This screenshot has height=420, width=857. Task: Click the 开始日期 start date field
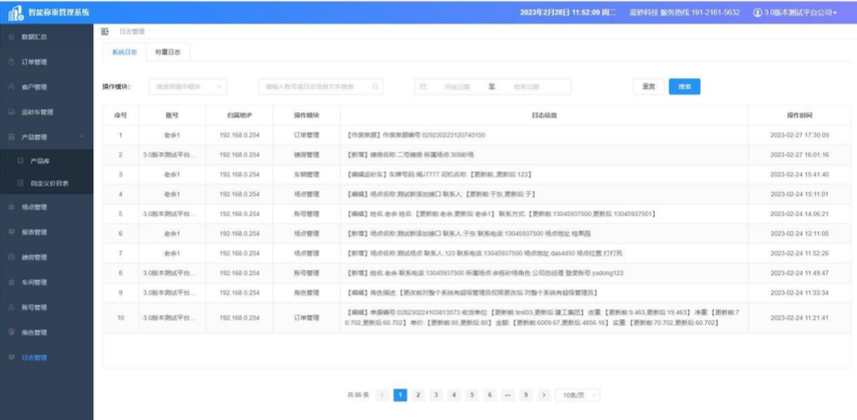457,86
